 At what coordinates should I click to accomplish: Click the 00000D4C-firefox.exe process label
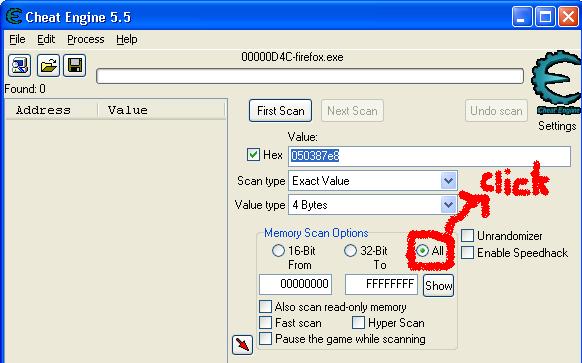[292, 57]
